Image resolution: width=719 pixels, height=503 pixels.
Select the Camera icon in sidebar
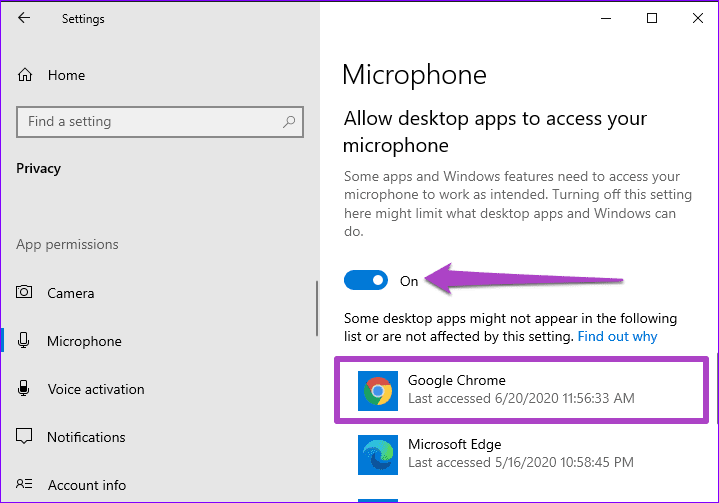pos(24,293)
